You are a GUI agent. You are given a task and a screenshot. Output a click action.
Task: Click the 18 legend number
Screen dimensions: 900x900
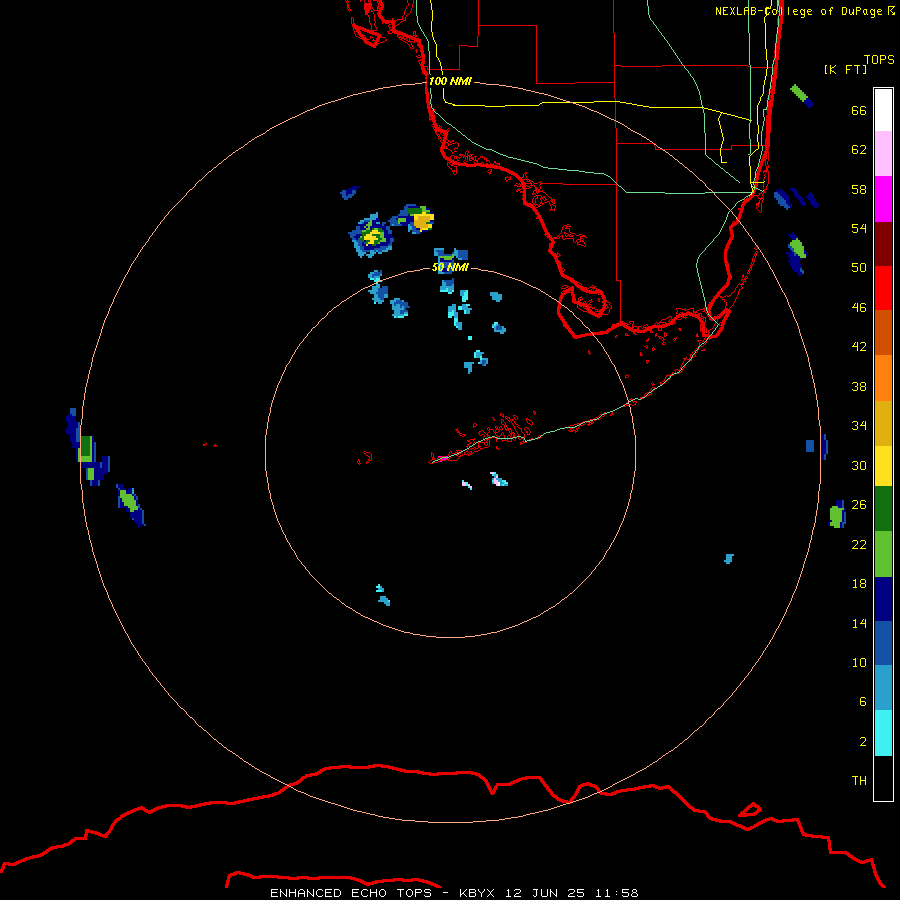[x=859, y=584]
